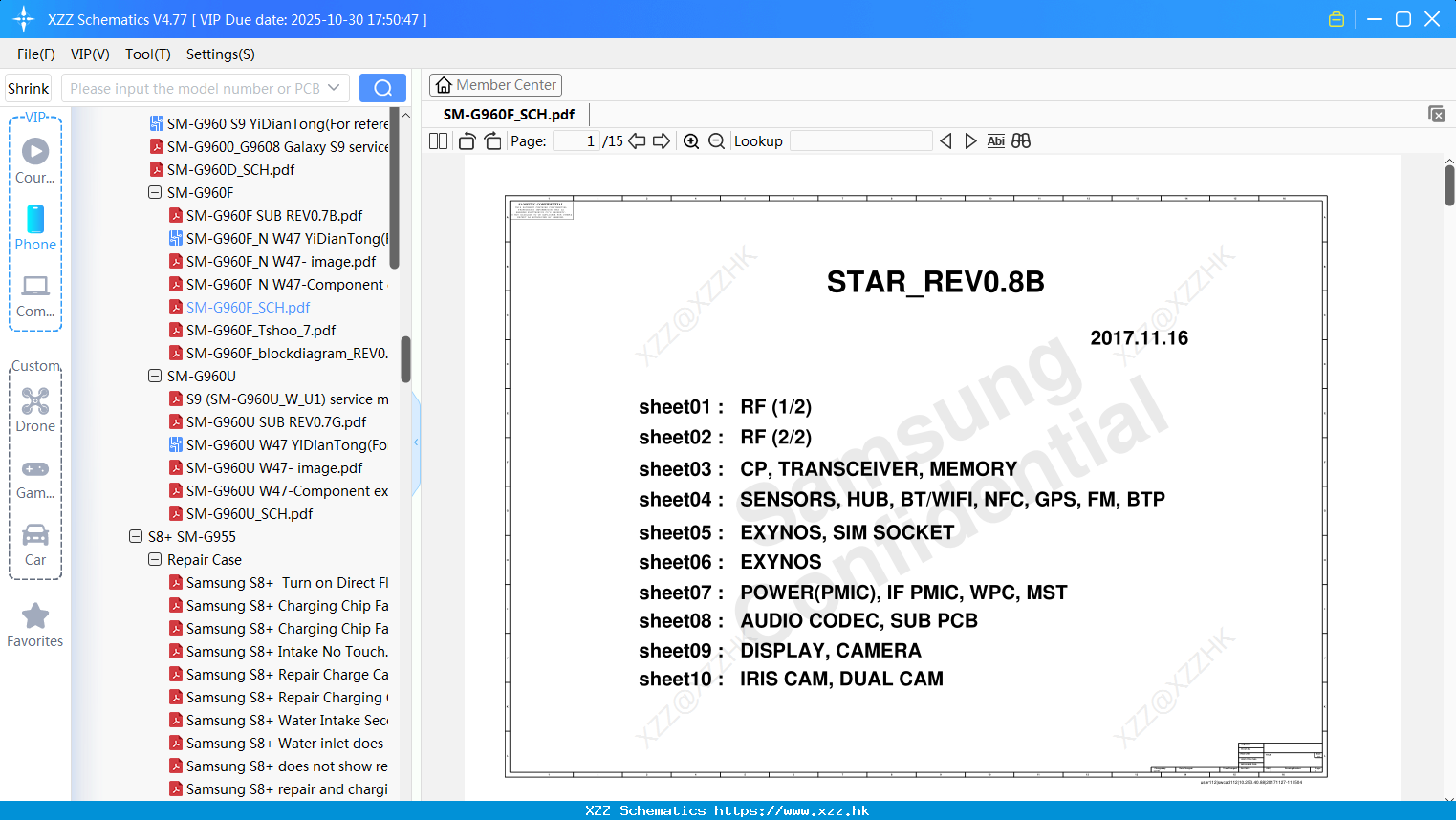
Task: Click the xzz.hk website link in status bar
Action: click(792, 810)
